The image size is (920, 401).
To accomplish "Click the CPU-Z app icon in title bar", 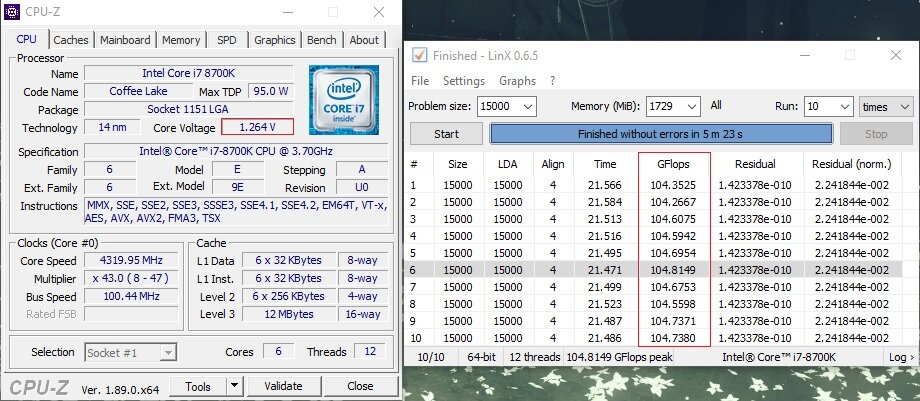I will pyautogui.click(x=12, y=12).
